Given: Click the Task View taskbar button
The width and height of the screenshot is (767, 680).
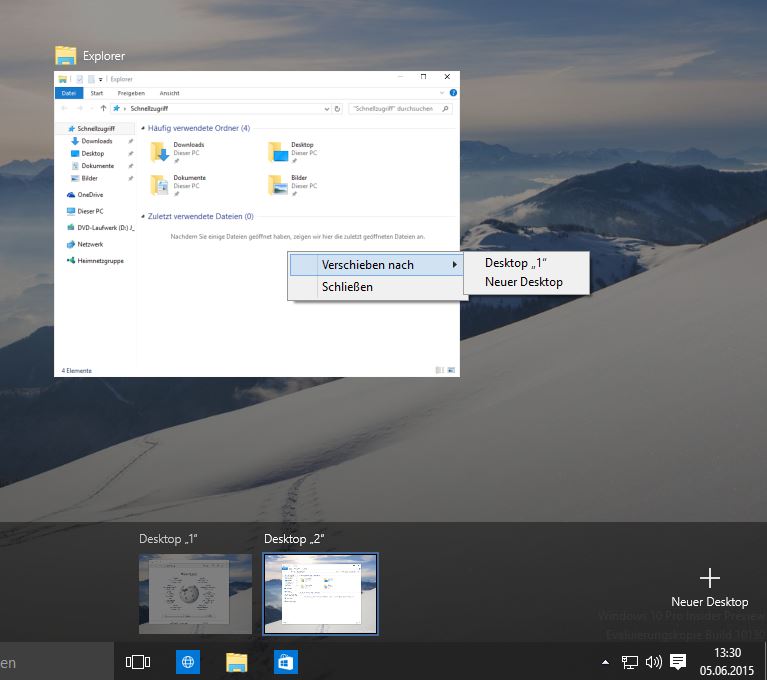Looking at the screenshot, I should 138,662.
